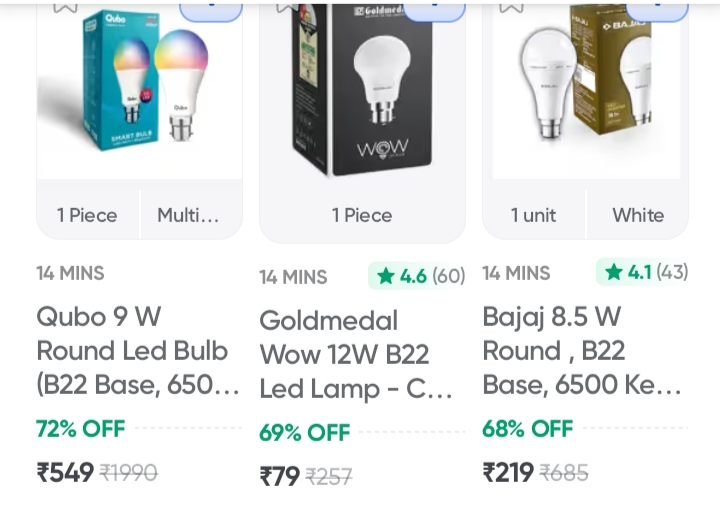The width and height of the screenshot is (720, 506).
Task: Add the Goldmedal lamp to cart
Action: pyautogui.click(x=434, y=9)
